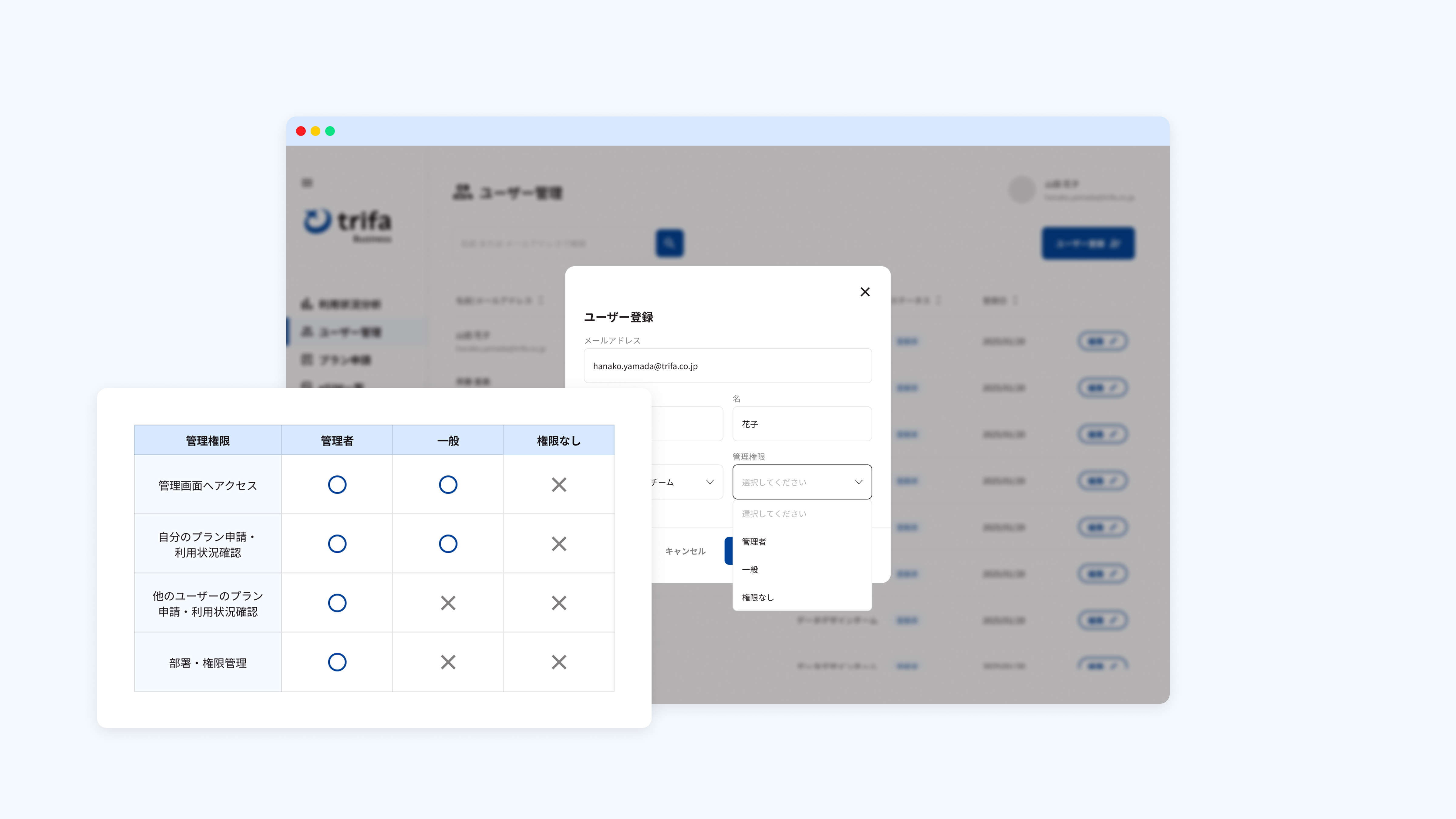Click the blue user registration button top right

[x=1087, y=244]
